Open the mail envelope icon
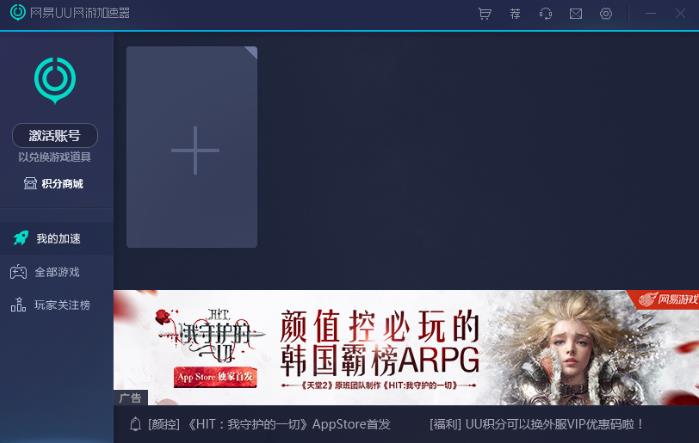The width and height of the screenshot is (699, 443). click(576, 14)
